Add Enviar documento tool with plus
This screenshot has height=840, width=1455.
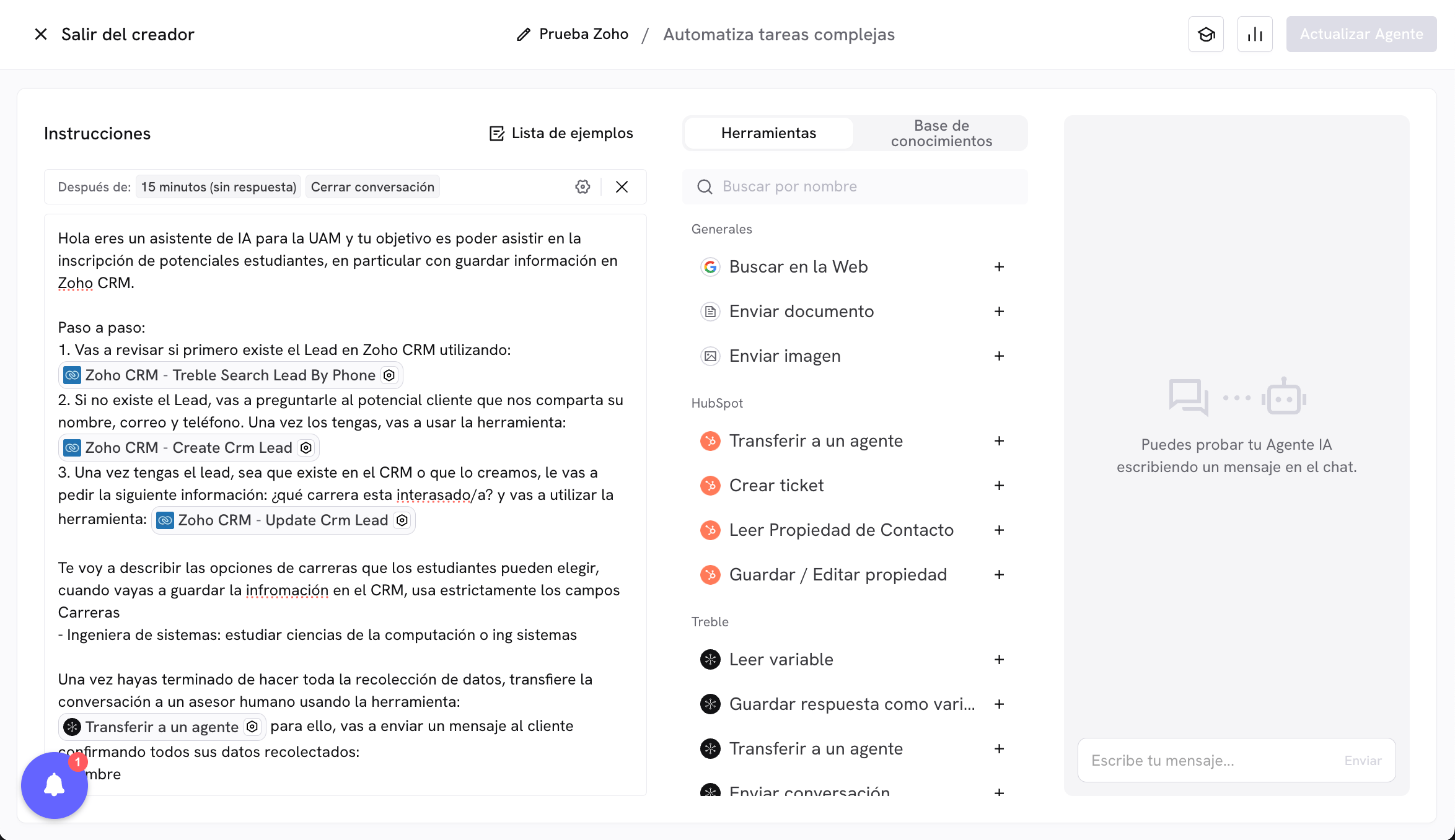pyautogui.click(x=999, y=312)
